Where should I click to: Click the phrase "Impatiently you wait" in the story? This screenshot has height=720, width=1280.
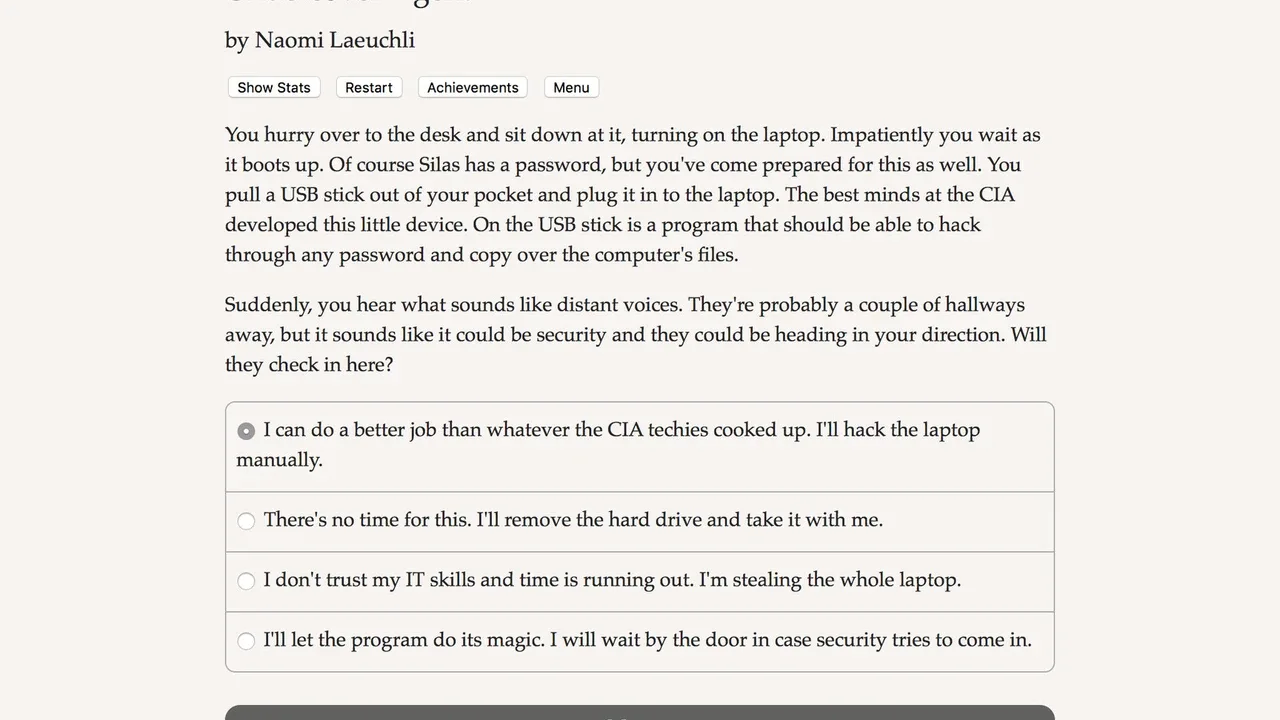coord(922,135)
